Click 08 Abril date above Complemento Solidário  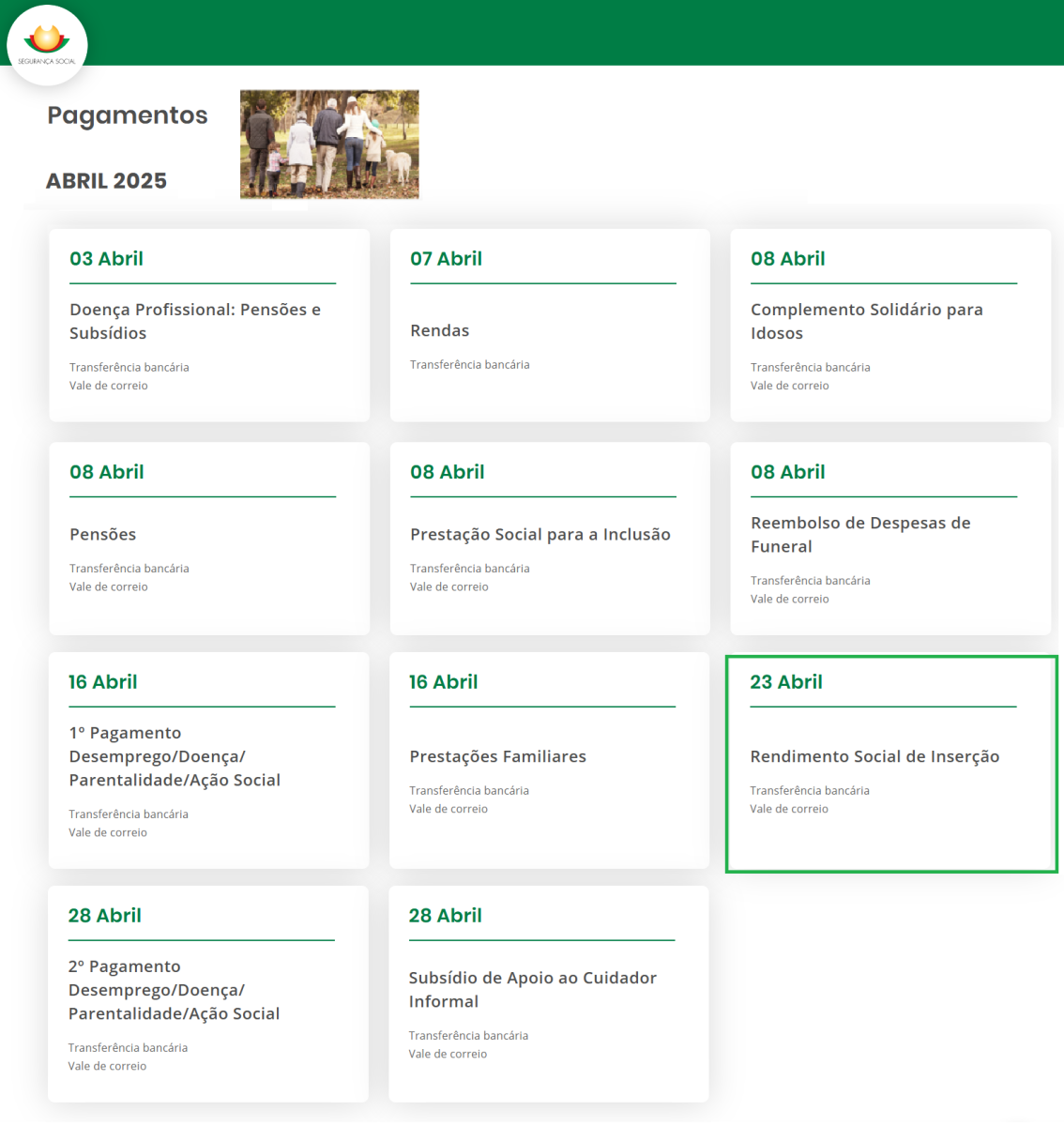pyautogui.click(x=787, y=259)
